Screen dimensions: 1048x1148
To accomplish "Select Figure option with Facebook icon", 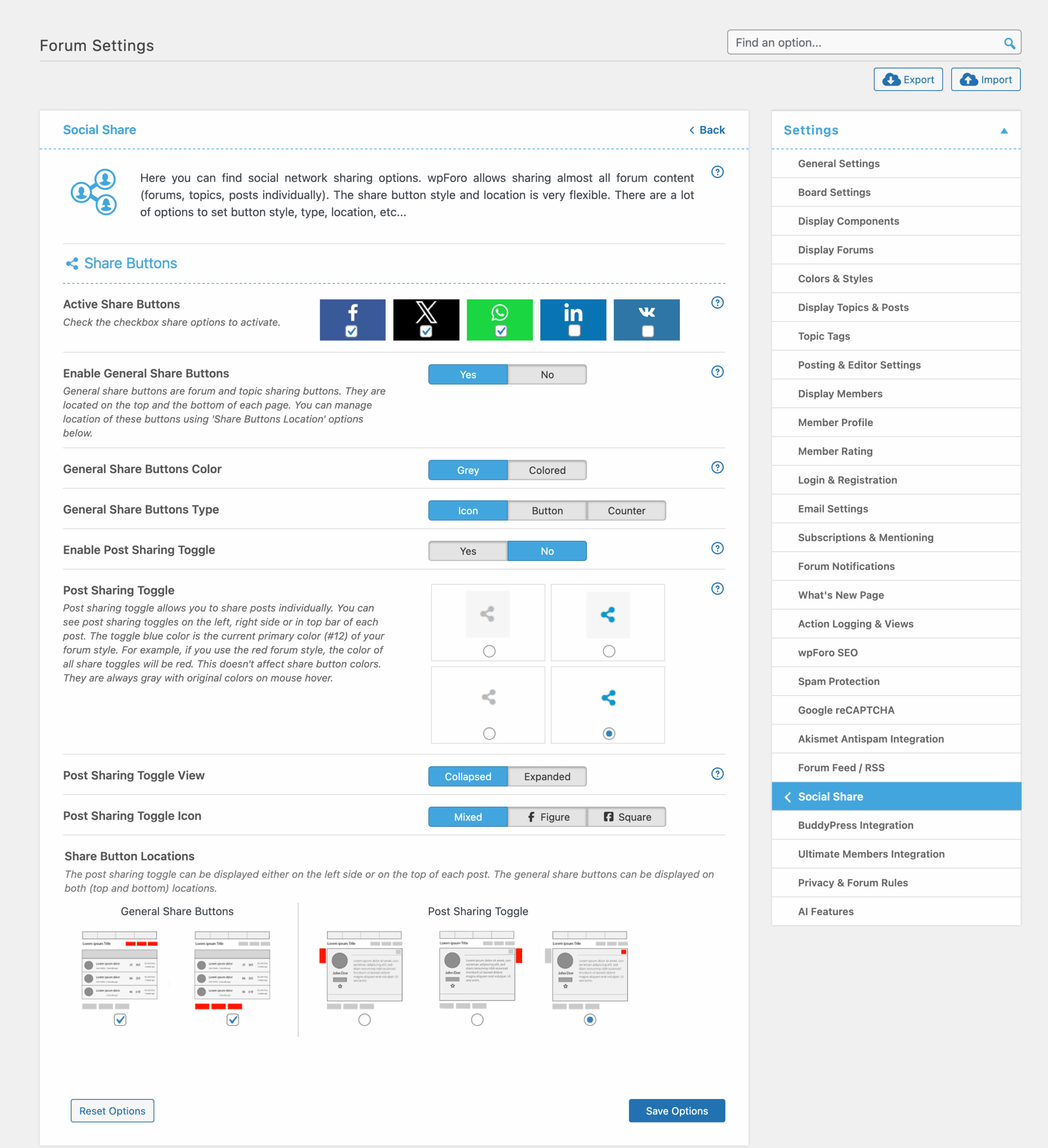I will point(547,817).
